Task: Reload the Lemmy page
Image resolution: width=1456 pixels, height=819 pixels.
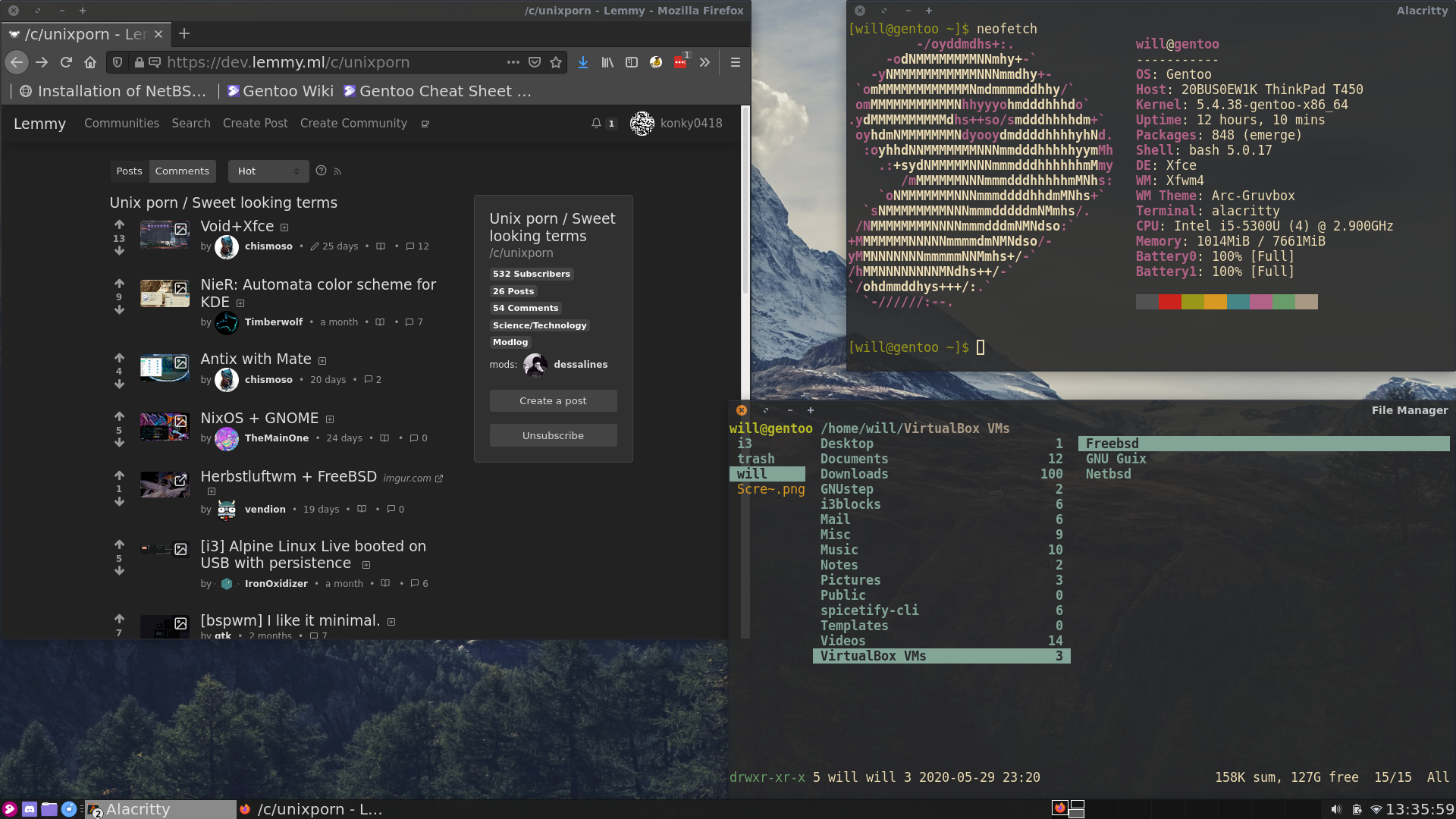Action: (66, 62)
